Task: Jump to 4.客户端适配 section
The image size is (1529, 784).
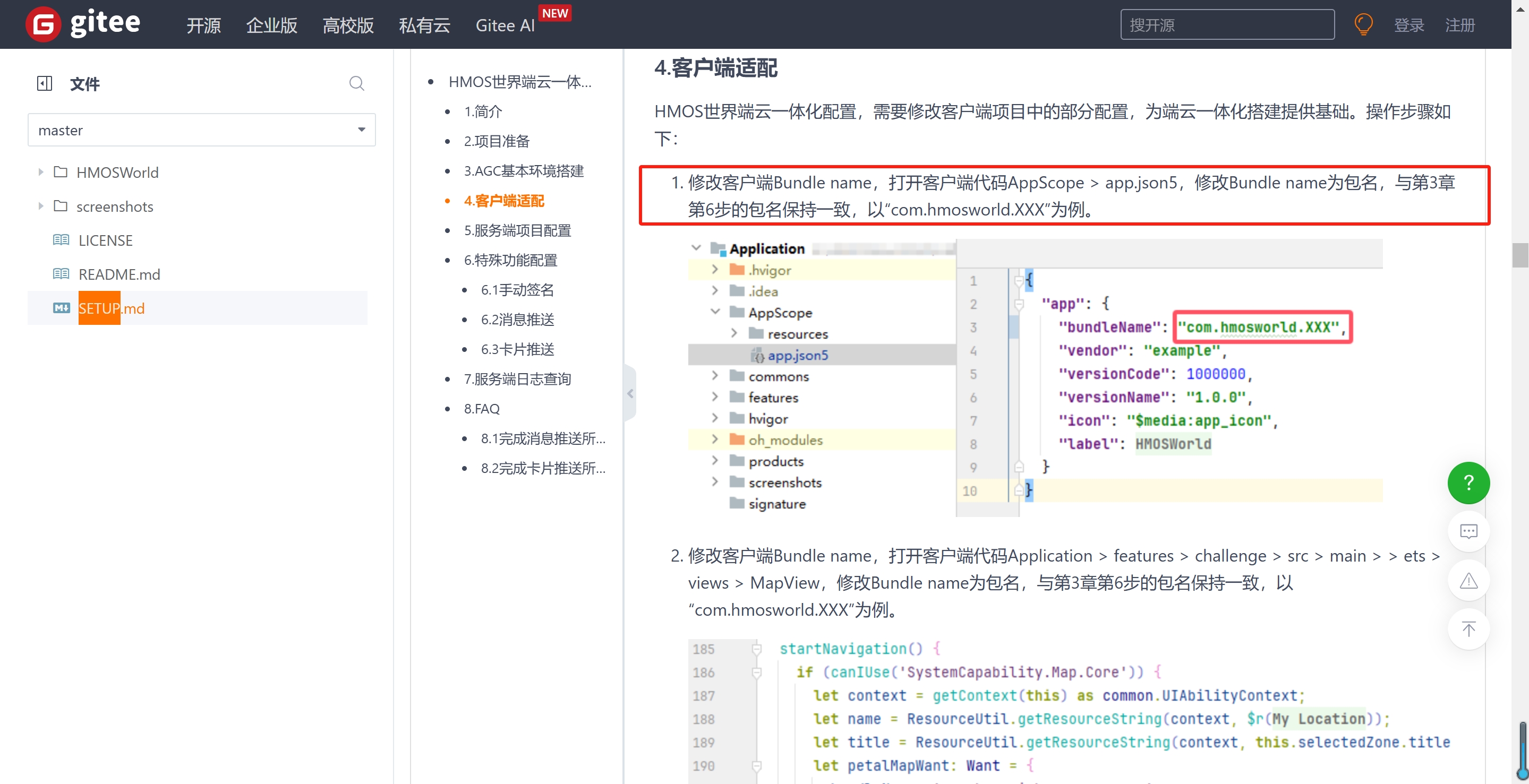Action: coord(504,201)
